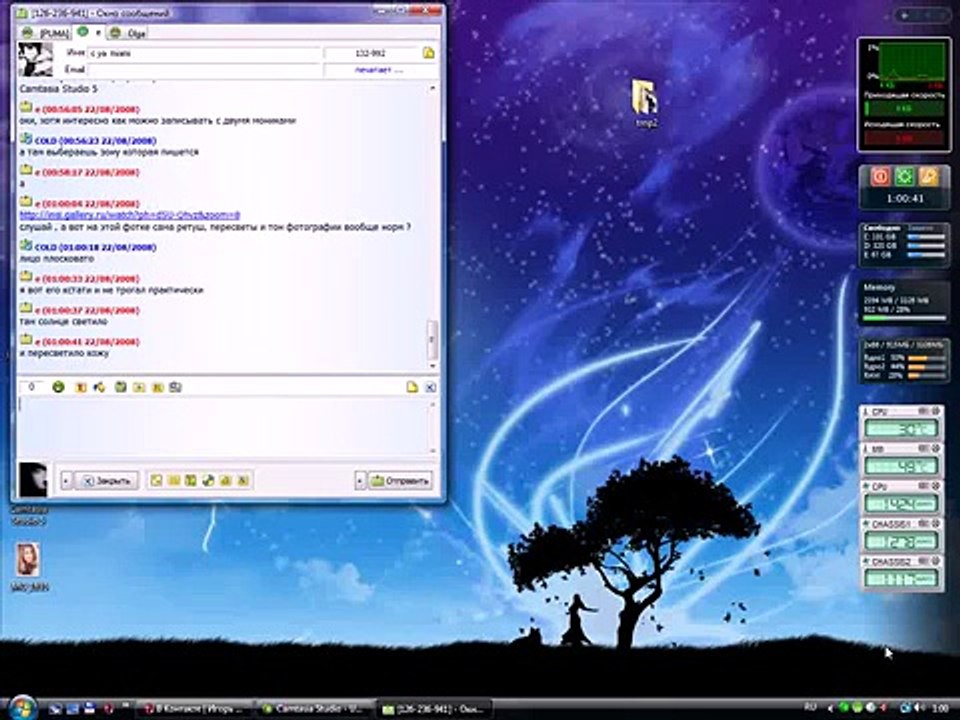Click the Имя name field
This screenshot has height=720, width=960.
(x=204, y=53)
